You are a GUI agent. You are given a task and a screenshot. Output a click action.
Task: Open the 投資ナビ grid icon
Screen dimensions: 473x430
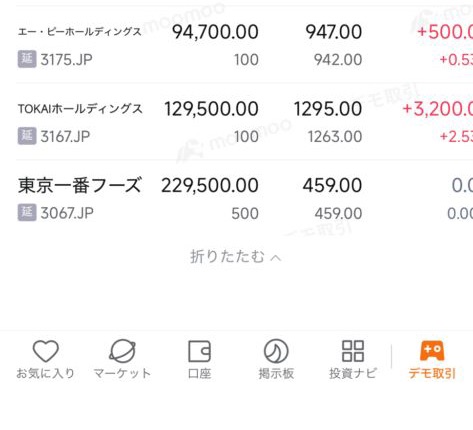353,351
